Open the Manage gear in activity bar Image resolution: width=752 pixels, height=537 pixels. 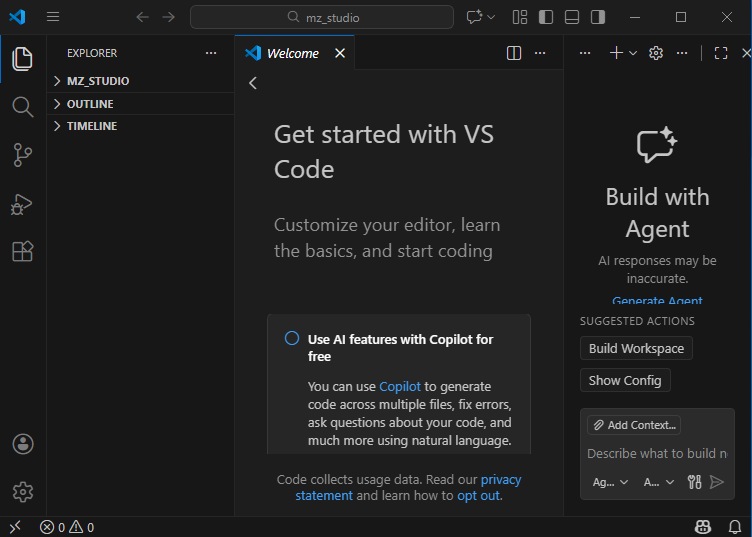coord(23,492)
